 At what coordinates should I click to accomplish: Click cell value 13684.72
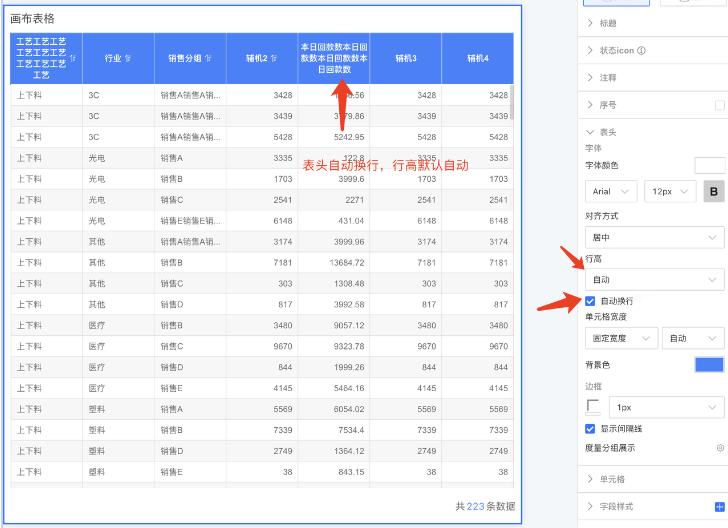point(347,262)
